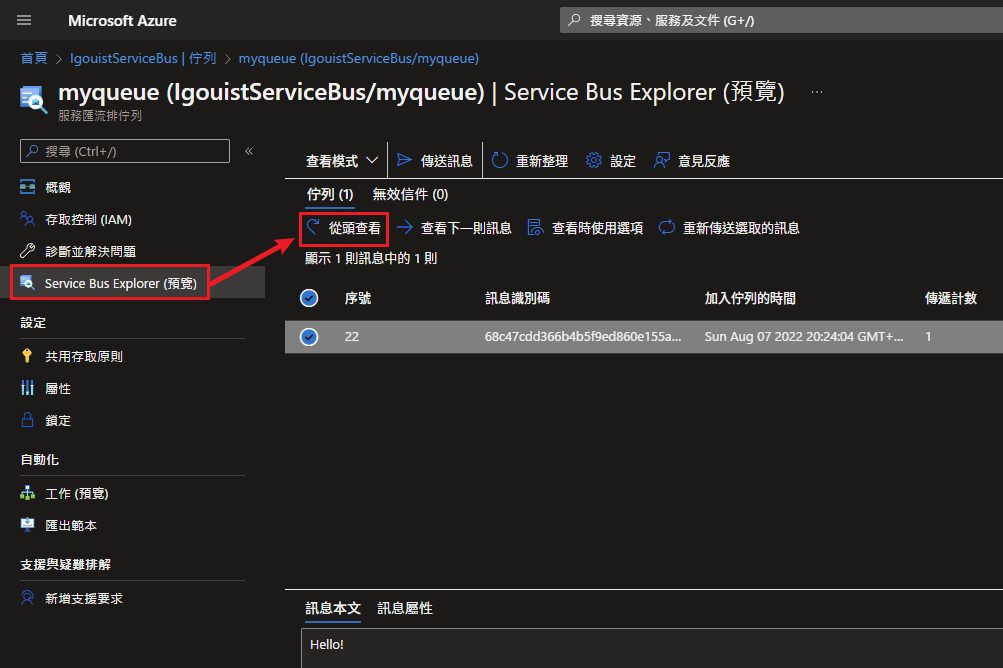The width and height of the screenshot is (1003, 668).
Task: Open the more options ellipsis beside title
Action: coord(817,92)
